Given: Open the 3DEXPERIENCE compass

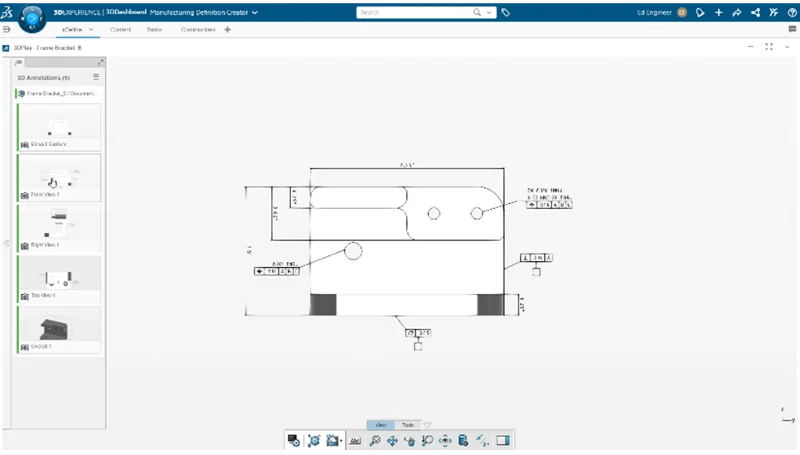Looking at the screenshot, I should 33,18.
